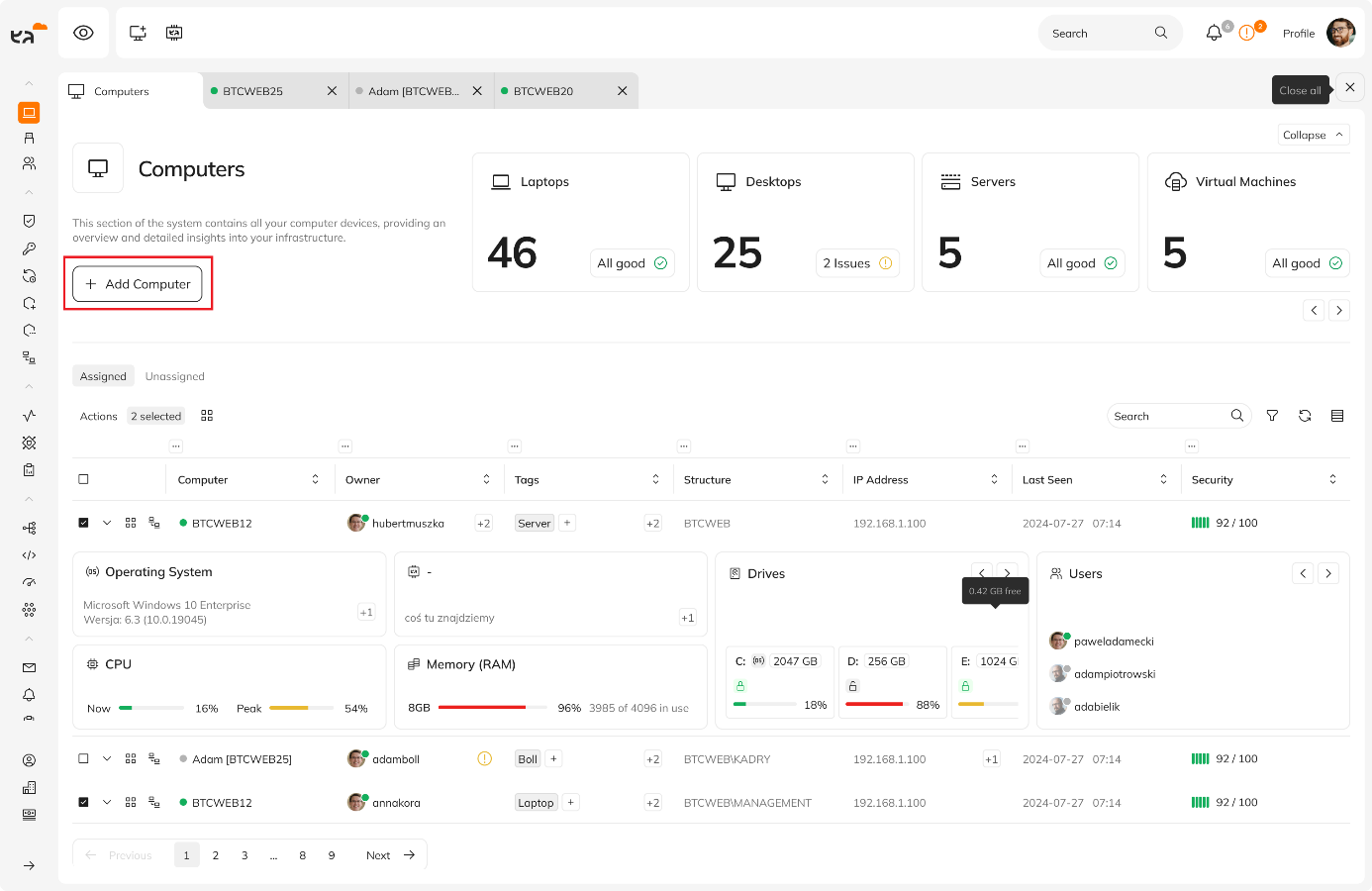Toggle the select-all header checkbox
This screenshot has height=891, width=1372.
tap(84, 479)
